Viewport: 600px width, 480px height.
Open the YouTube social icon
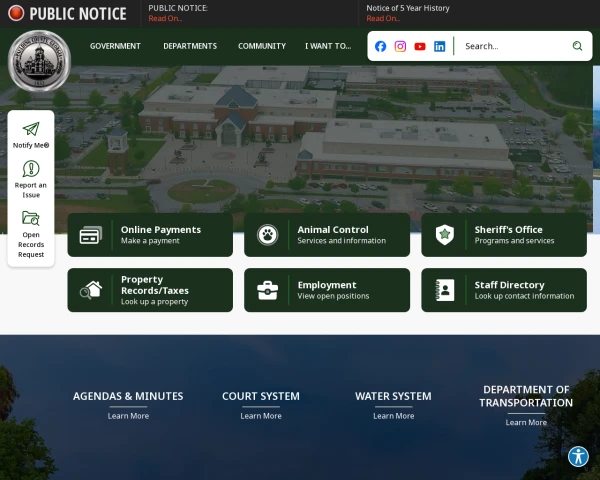[420, 46]
